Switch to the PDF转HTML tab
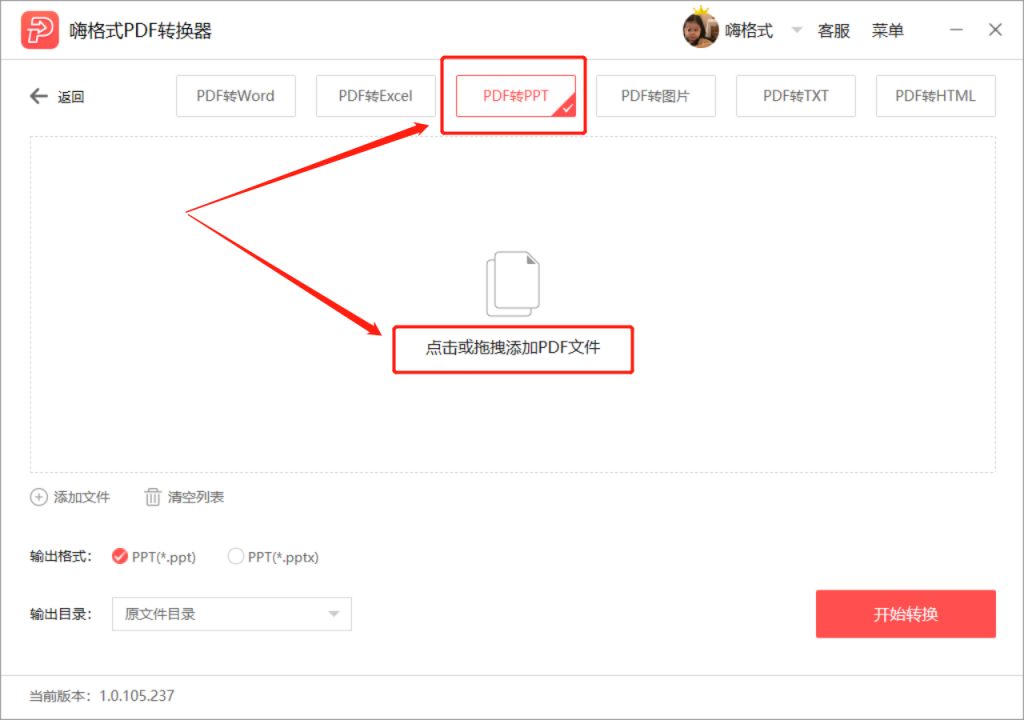 point(935,96)
